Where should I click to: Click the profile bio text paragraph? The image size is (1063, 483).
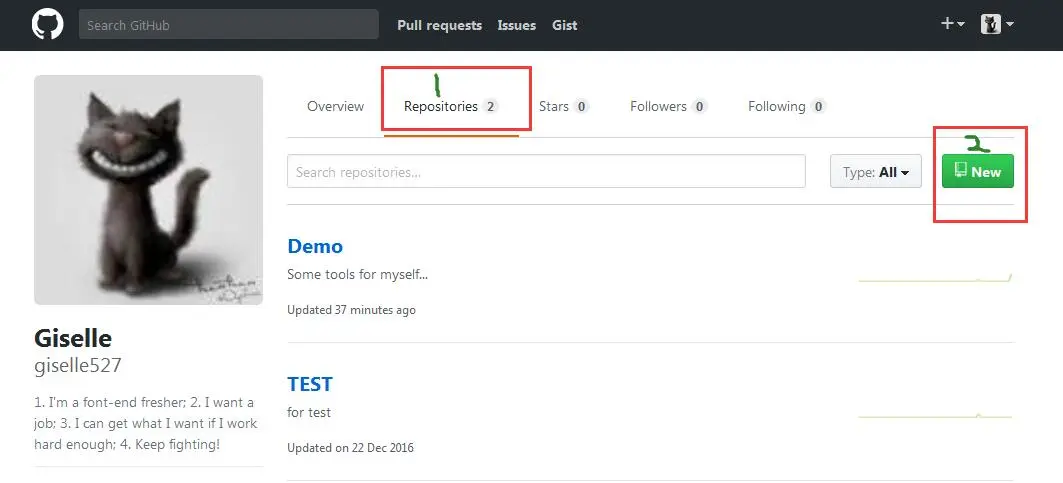point(146,423)
